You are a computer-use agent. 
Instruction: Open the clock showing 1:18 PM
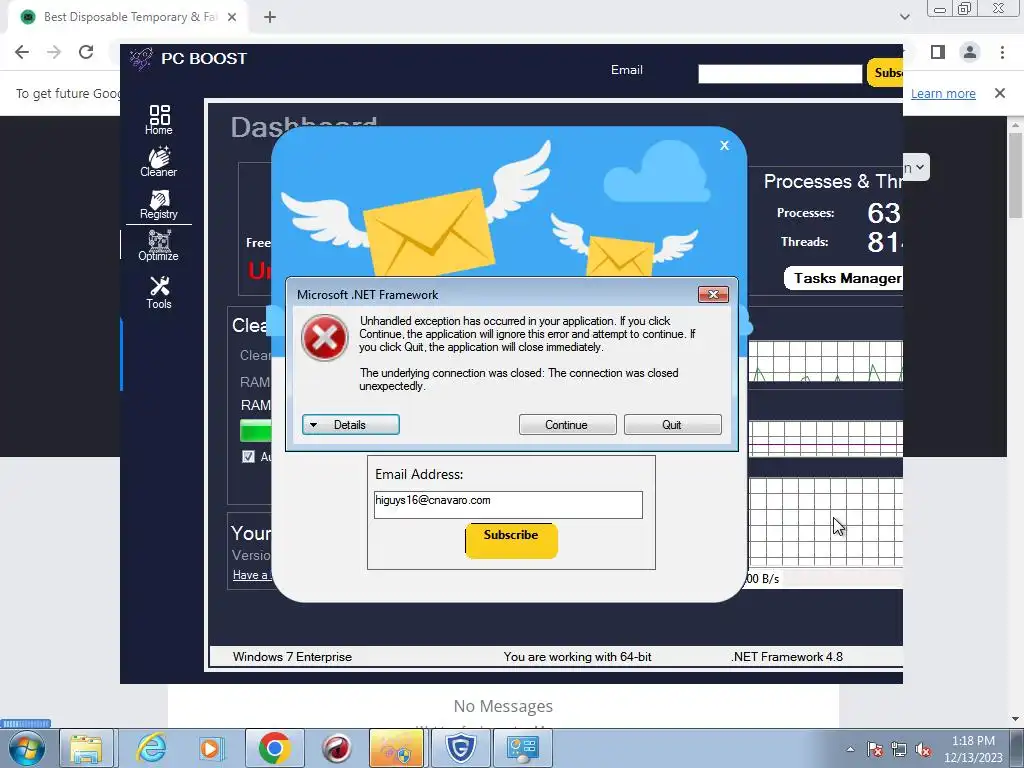click(973, 749)
